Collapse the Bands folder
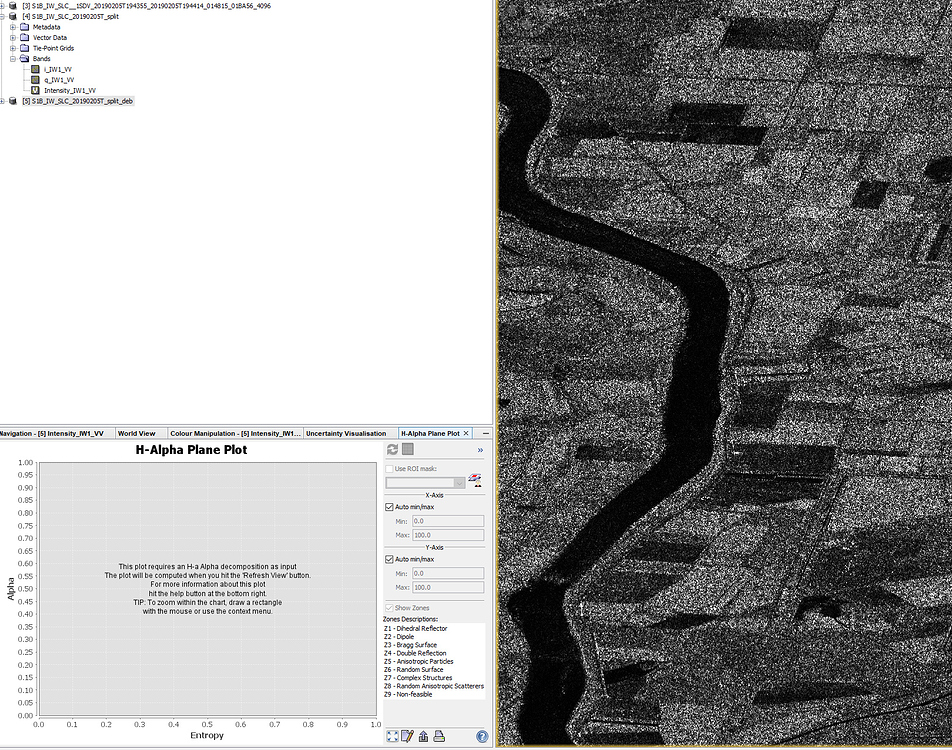952x750 pixels. tap(13, 59)
